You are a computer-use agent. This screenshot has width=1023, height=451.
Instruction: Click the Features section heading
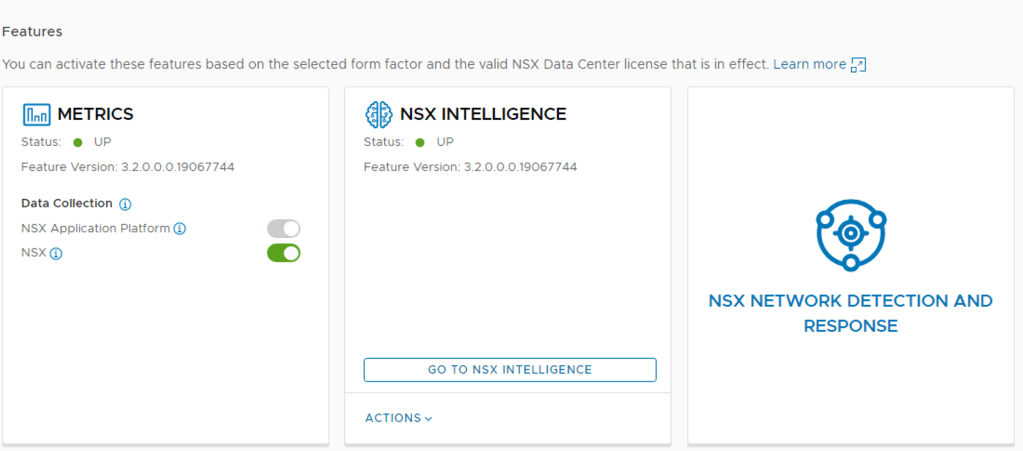(x=32, y=32)
